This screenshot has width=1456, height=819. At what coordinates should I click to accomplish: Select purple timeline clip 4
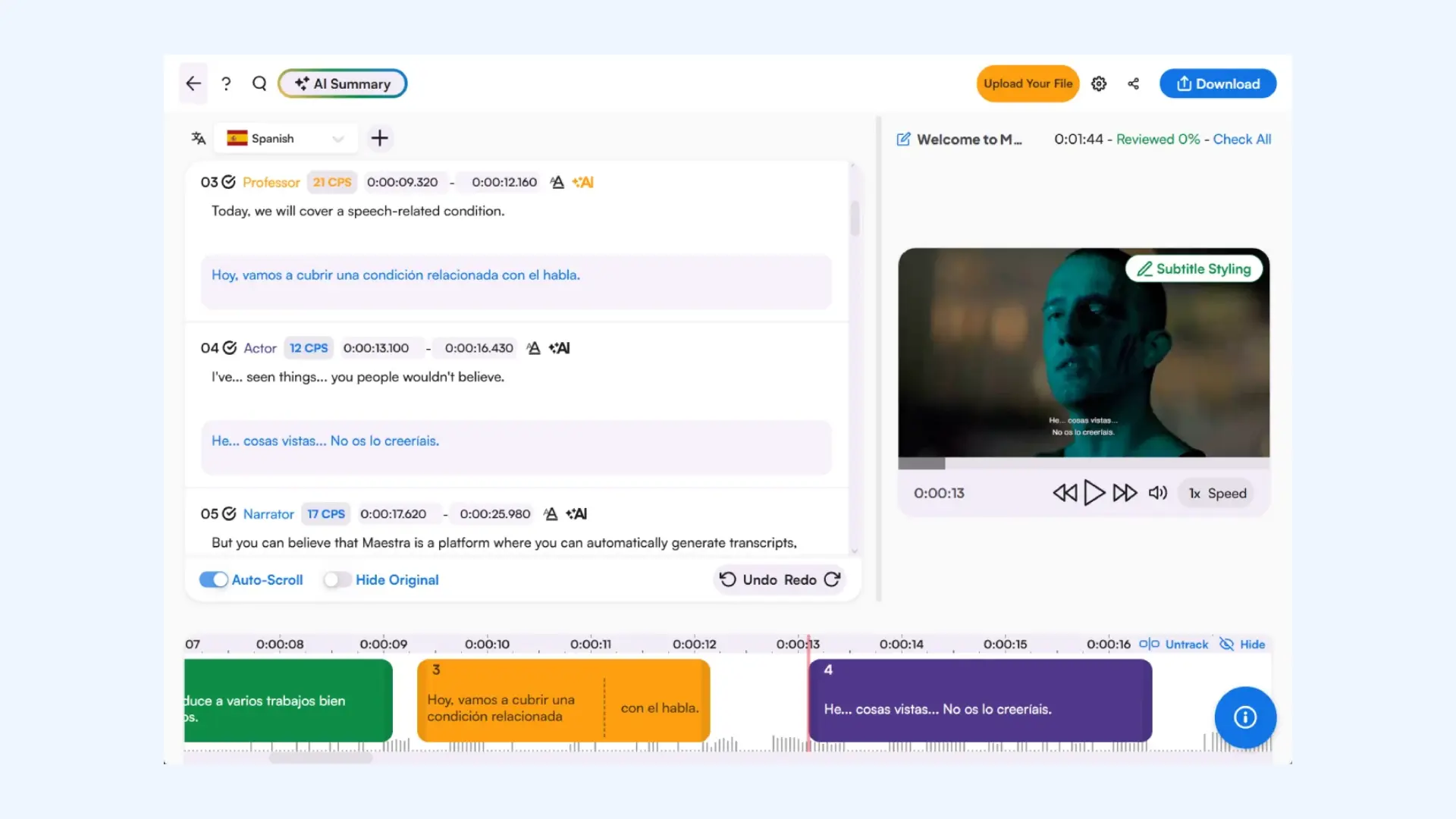click(981, 700)
